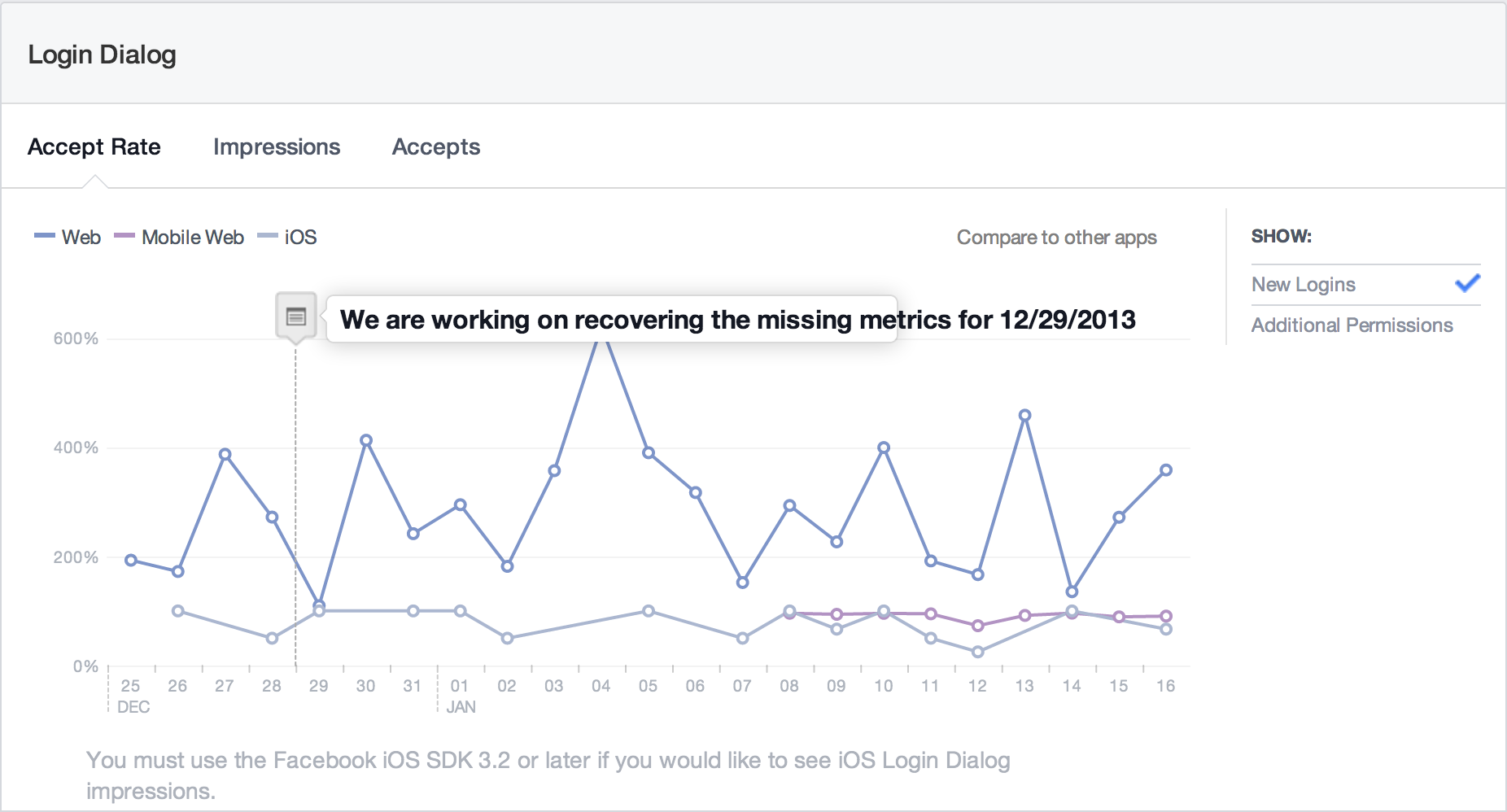Image resolution: width=1507 pixels, height=812 pixels.
Task: Click the blue Web legend color line
Action: [44, 237]
